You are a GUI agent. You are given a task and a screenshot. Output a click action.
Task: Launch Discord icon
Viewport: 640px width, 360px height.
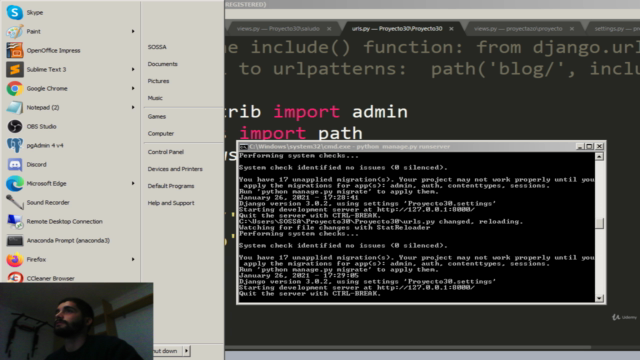[15, 164]
